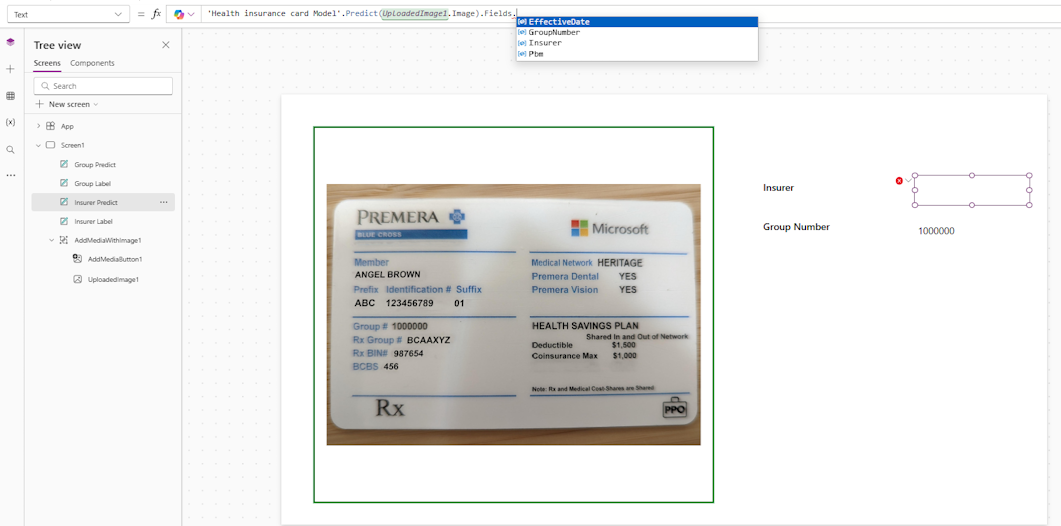
Task: Switch to the Screens tab
Action: (x=47, y=63)
